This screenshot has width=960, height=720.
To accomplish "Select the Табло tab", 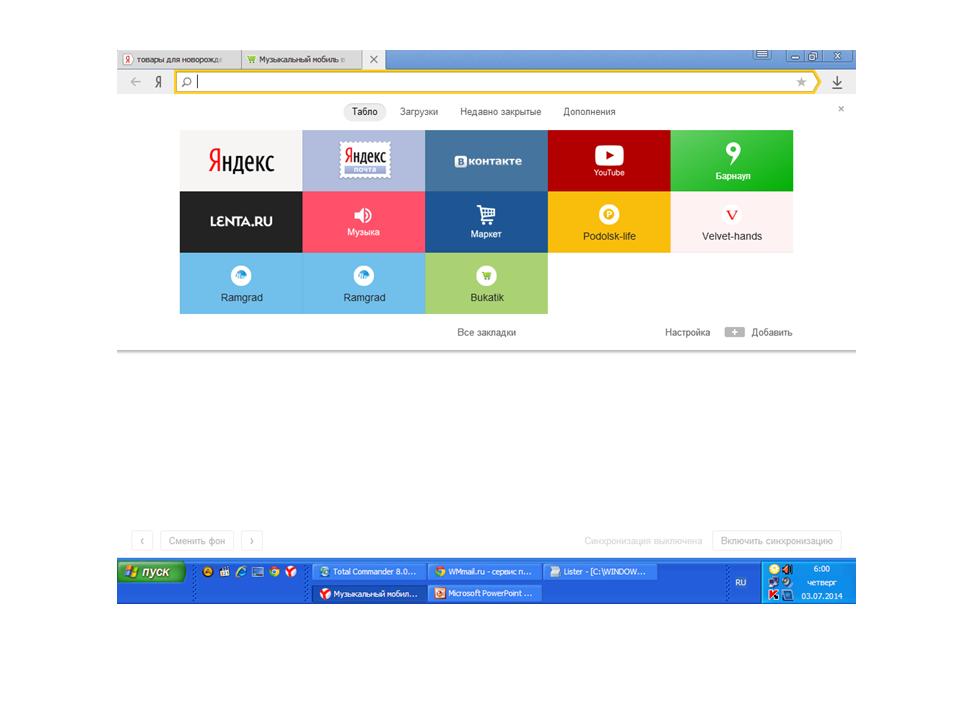I will point(364,111).
